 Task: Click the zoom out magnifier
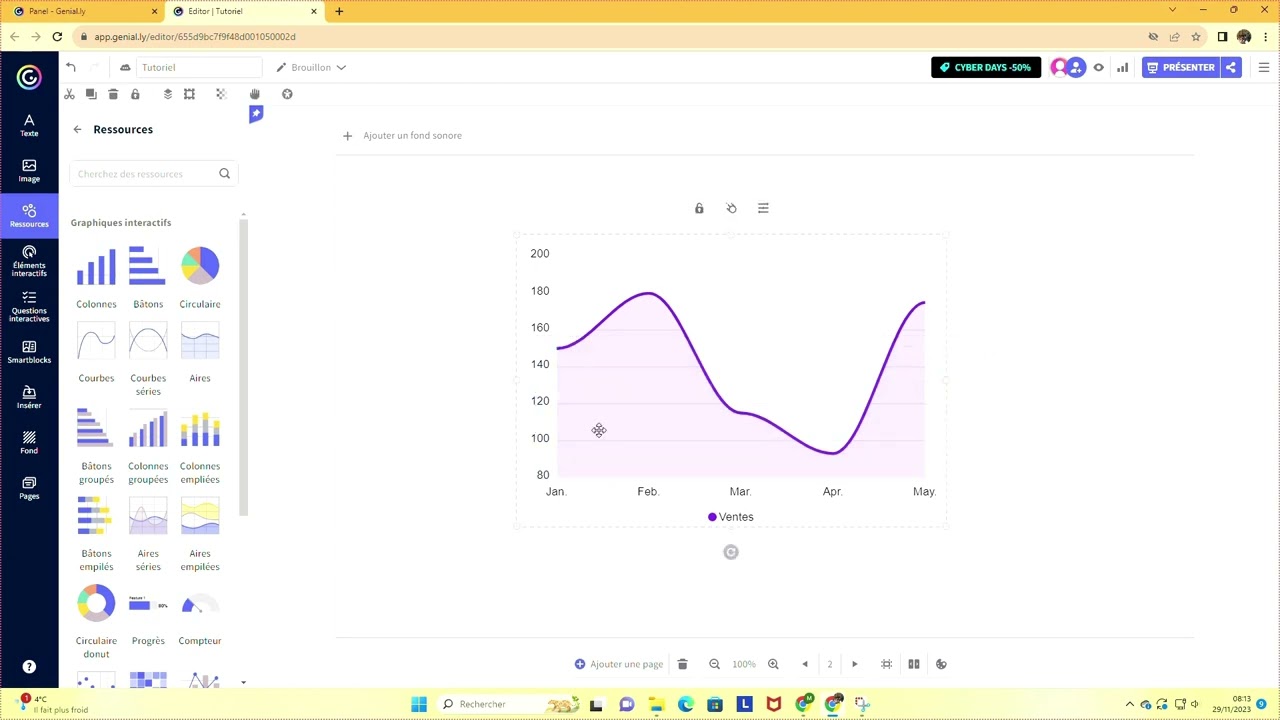[x=714, y=664]
